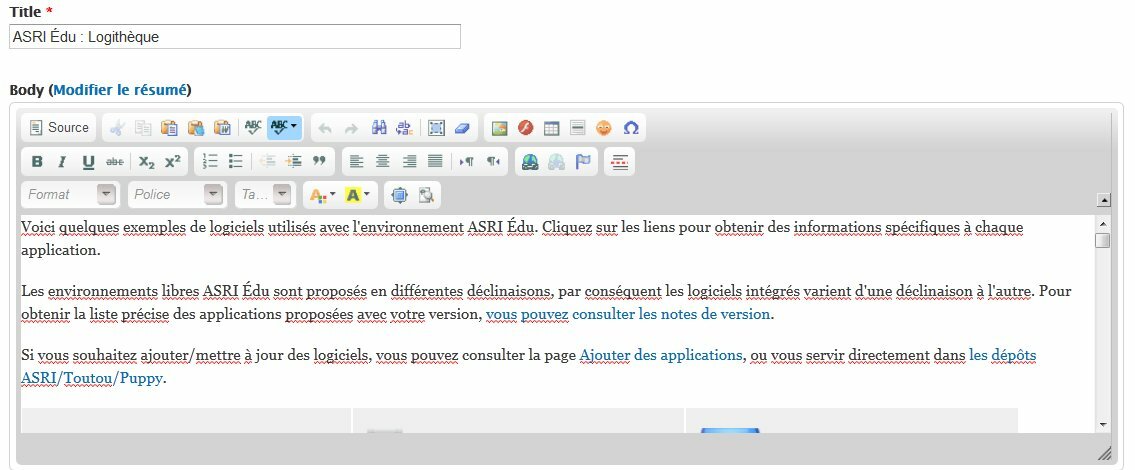Open the Replace text tool

(x=405, y=128)
